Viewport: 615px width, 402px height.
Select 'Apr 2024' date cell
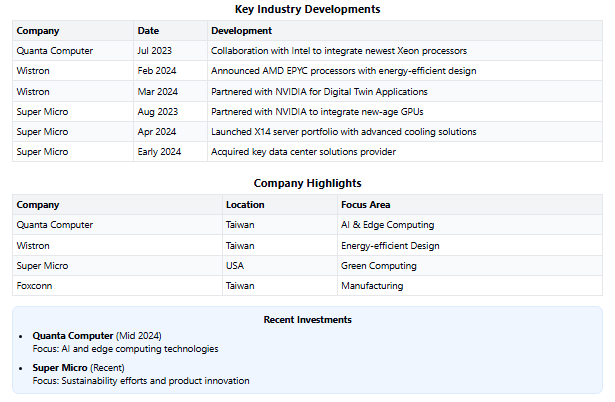click(170, 132)
